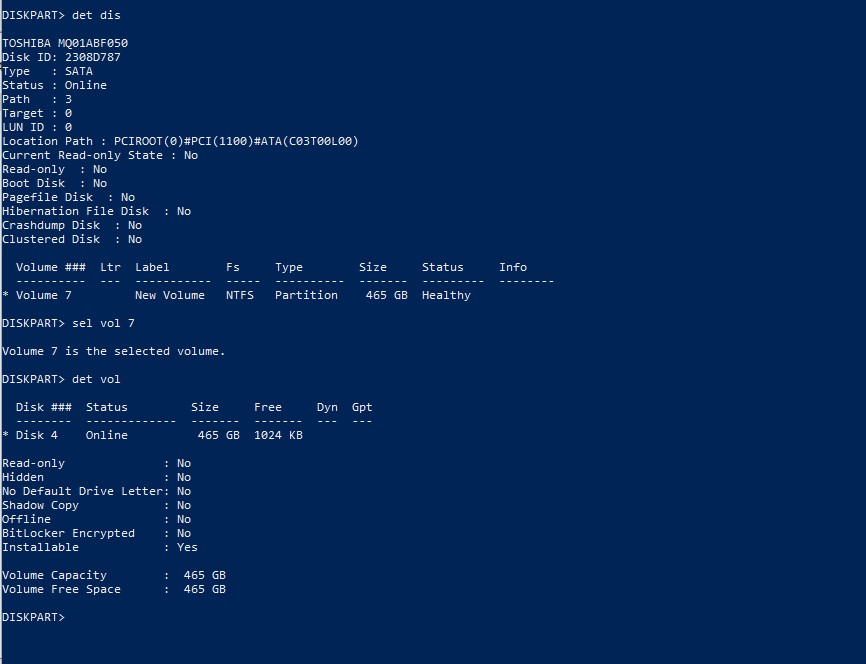The height and width of the screenshot is (664, 866).
Task: Click "Volume 7 is the selected volume" message
Action: click(x=114, y=351)
